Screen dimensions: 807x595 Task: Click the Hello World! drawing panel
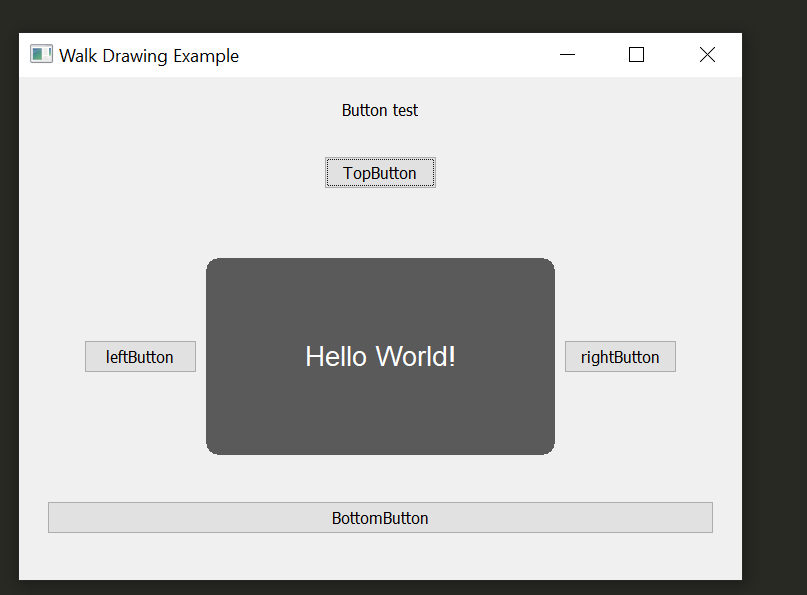(x=380, y=356)
